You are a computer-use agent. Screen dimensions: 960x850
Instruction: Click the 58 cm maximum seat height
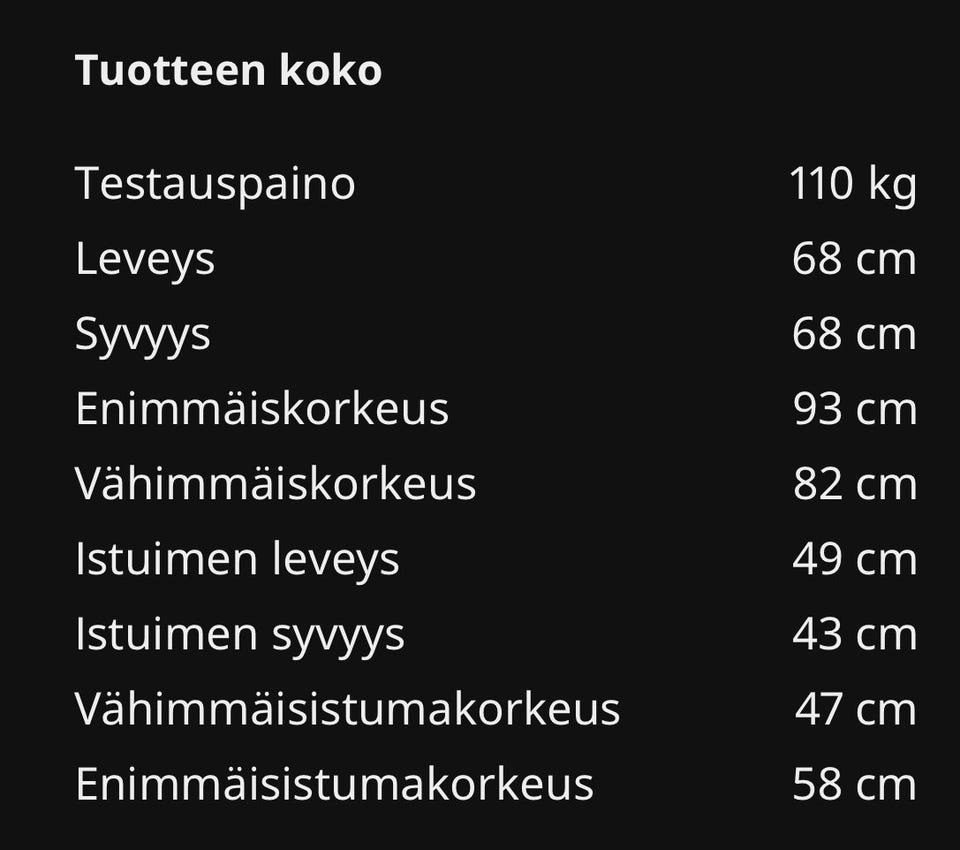click(854, 784)
